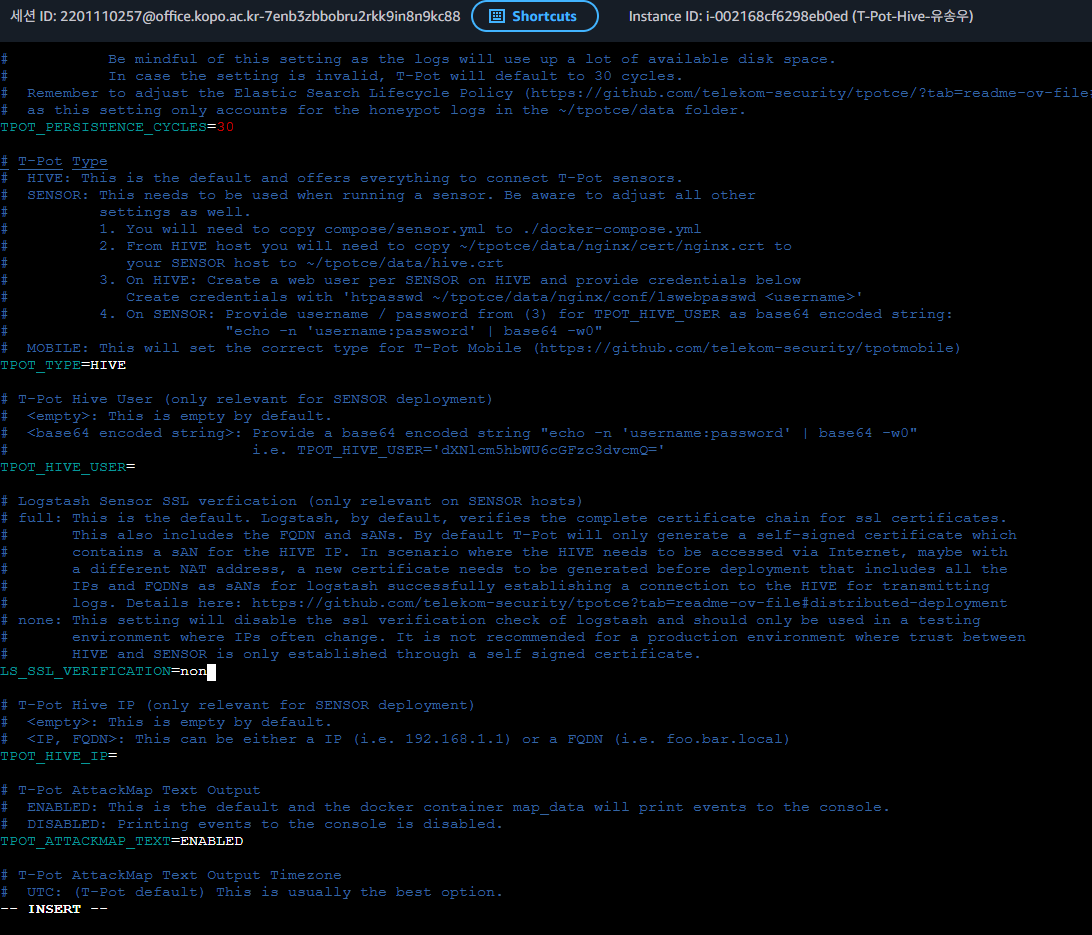Click the red value 30
This screenshot has height=935, width=1092.
pyautogui.click(x=225, y=127)
